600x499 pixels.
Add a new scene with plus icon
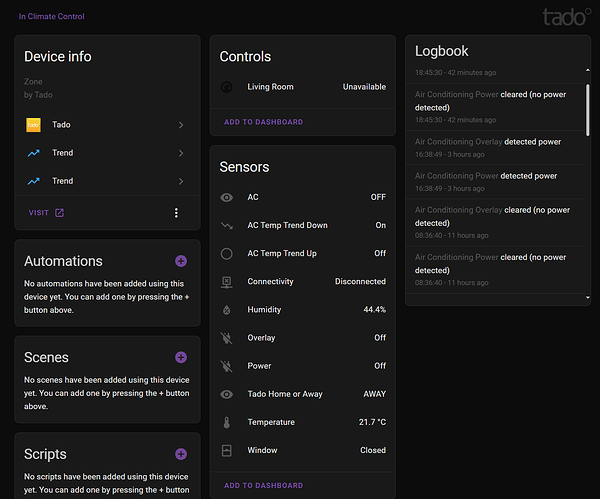point(181,357)
